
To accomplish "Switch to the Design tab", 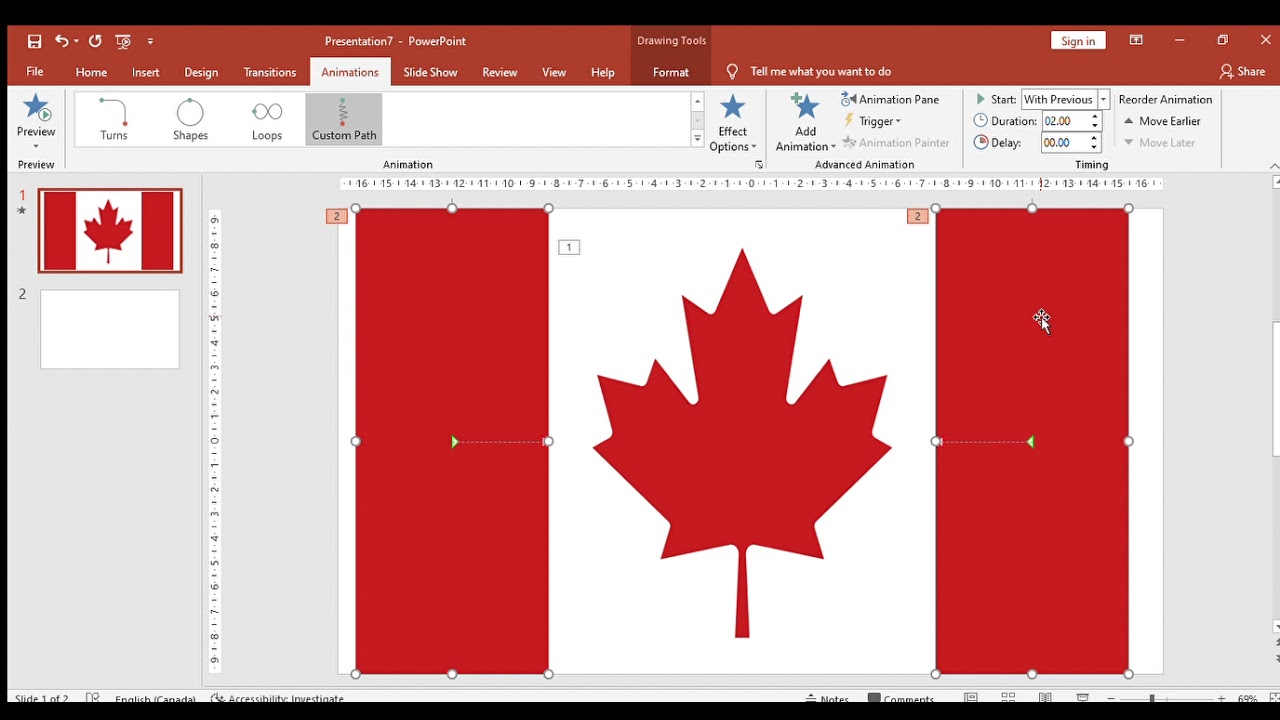I will click(x=201, y=72).
